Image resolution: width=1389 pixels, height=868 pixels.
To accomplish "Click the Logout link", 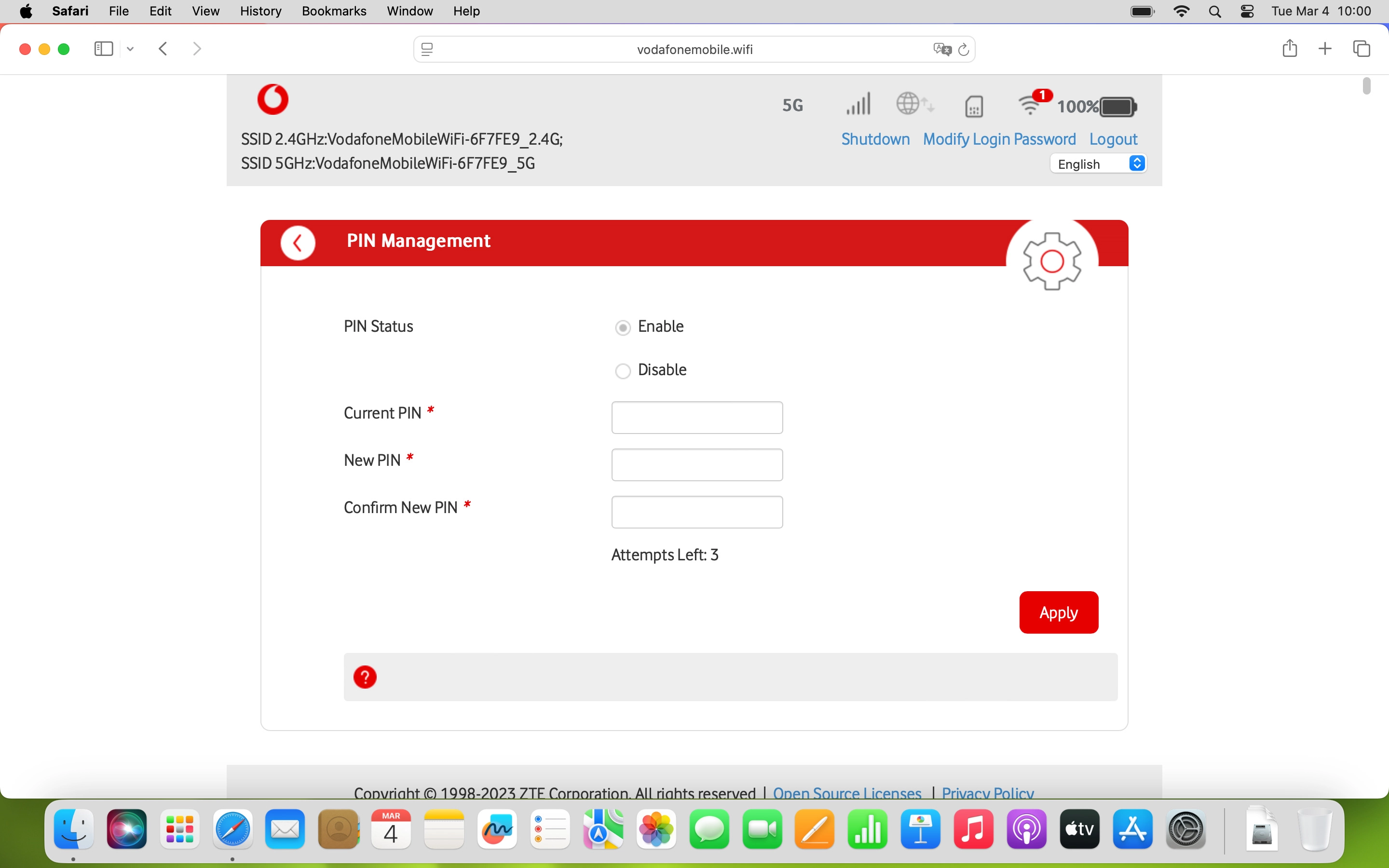I will coord(1113,139).
